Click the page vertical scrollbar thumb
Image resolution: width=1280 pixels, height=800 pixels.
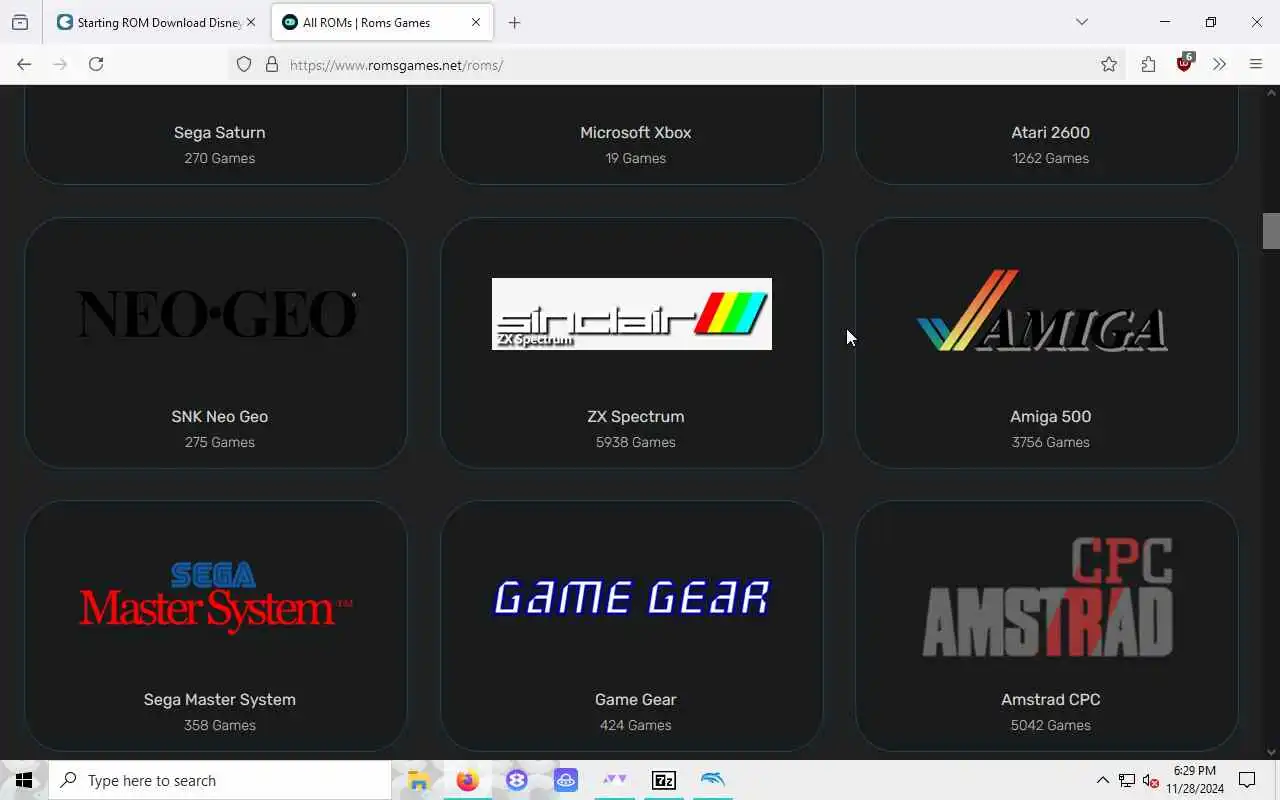tap(1271, 231)
